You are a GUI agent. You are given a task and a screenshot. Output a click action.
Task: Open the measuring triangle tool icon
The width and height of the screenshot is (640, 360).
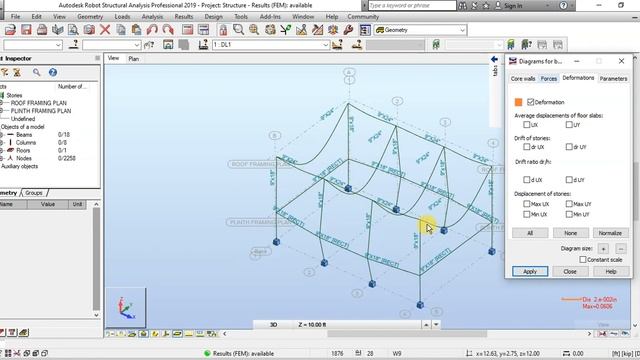(301, 30)
